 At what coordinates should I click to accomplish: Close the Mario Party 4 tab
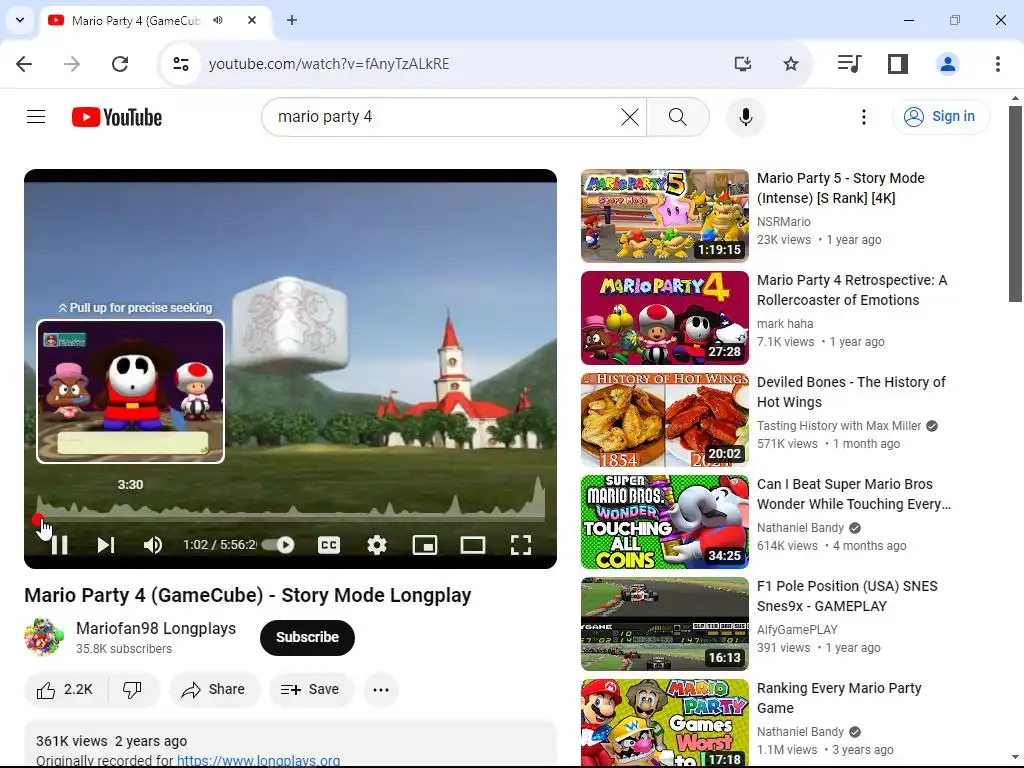[252, 20]
